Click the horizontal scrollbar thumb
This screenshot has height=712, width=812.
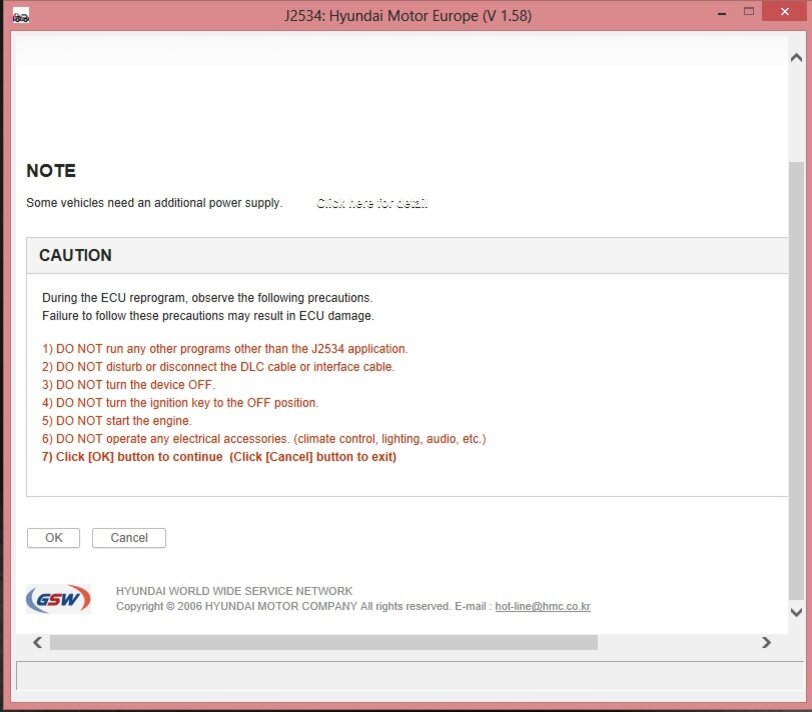click(324, 642)
